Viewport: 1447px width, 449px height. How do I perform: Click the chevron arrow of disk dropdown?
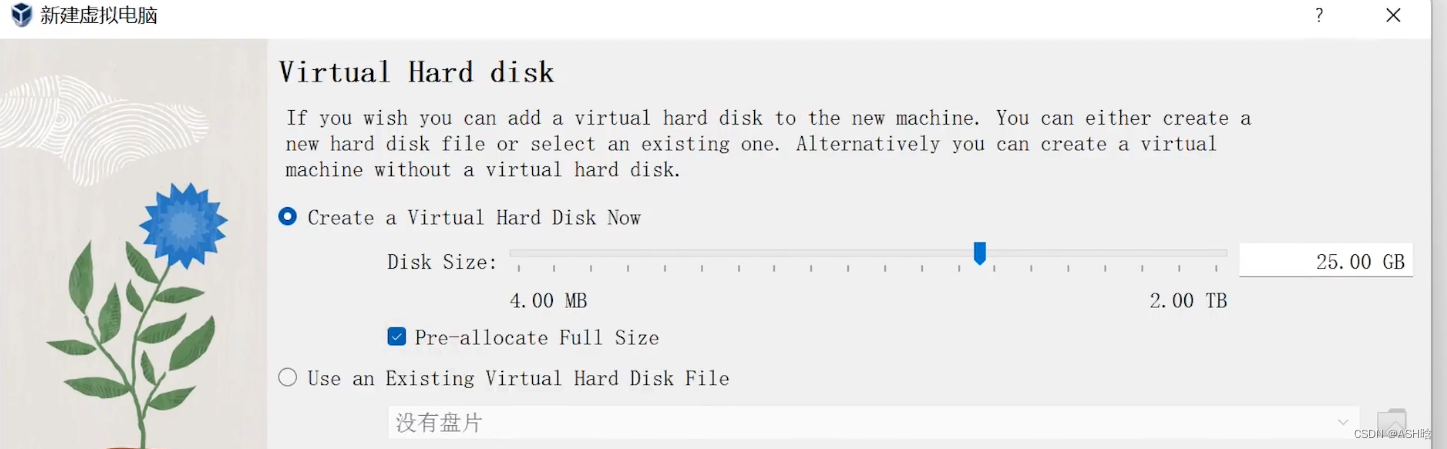pos(1343,423)
